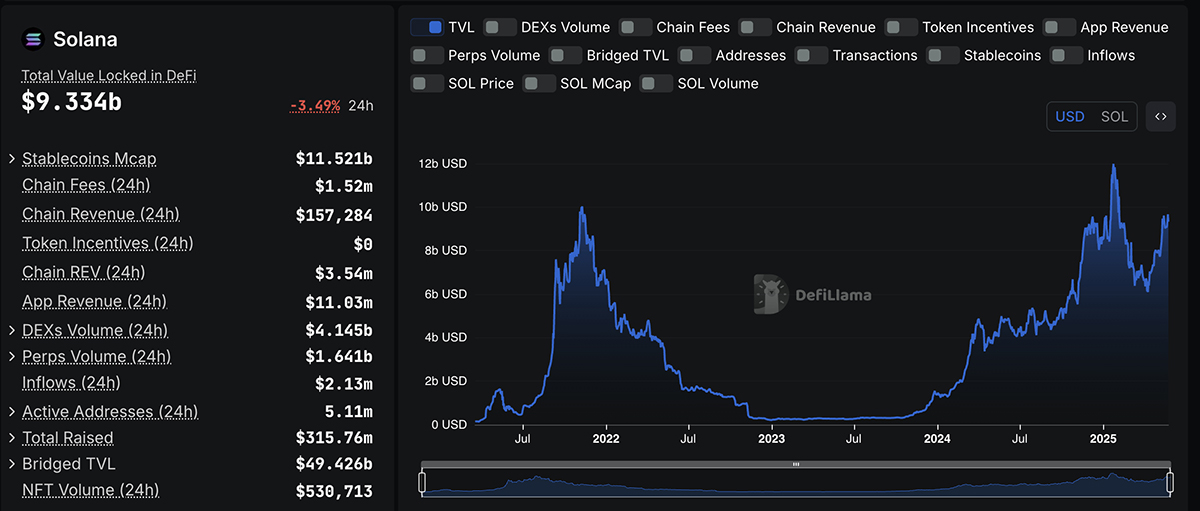The height and width of the screenshot is (511, 1200).
Task: Switch on the App Revenue toggle
Action: [1060, 27]
